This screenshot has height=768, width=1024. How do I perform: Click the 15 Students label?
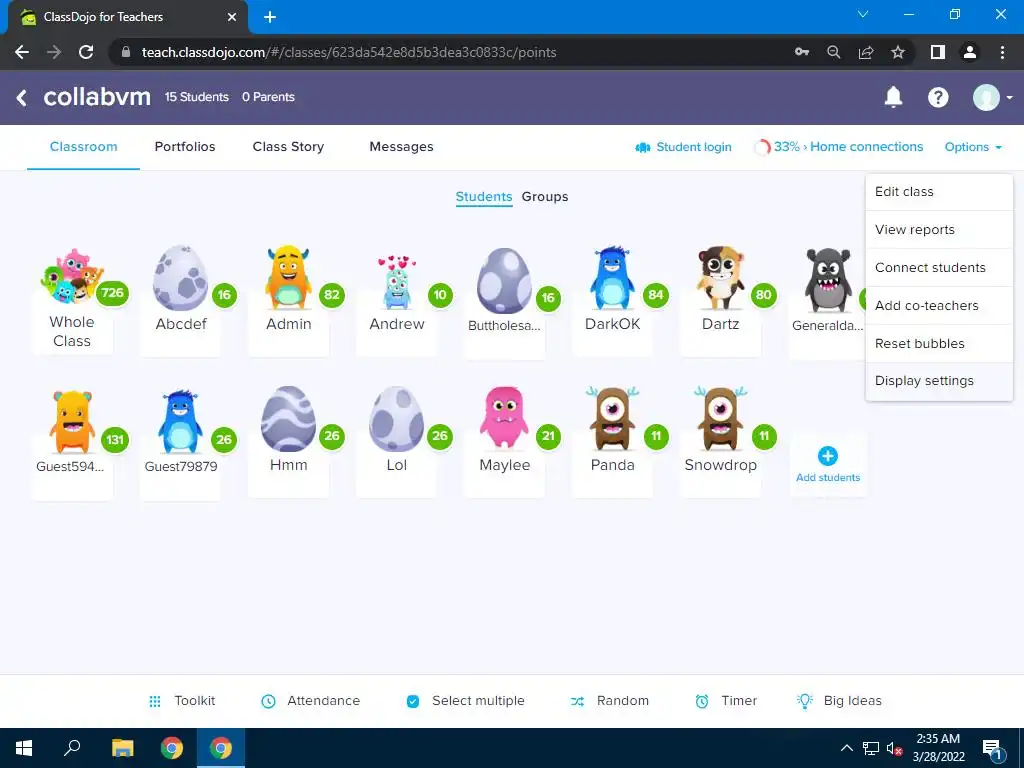coord(197,97)
